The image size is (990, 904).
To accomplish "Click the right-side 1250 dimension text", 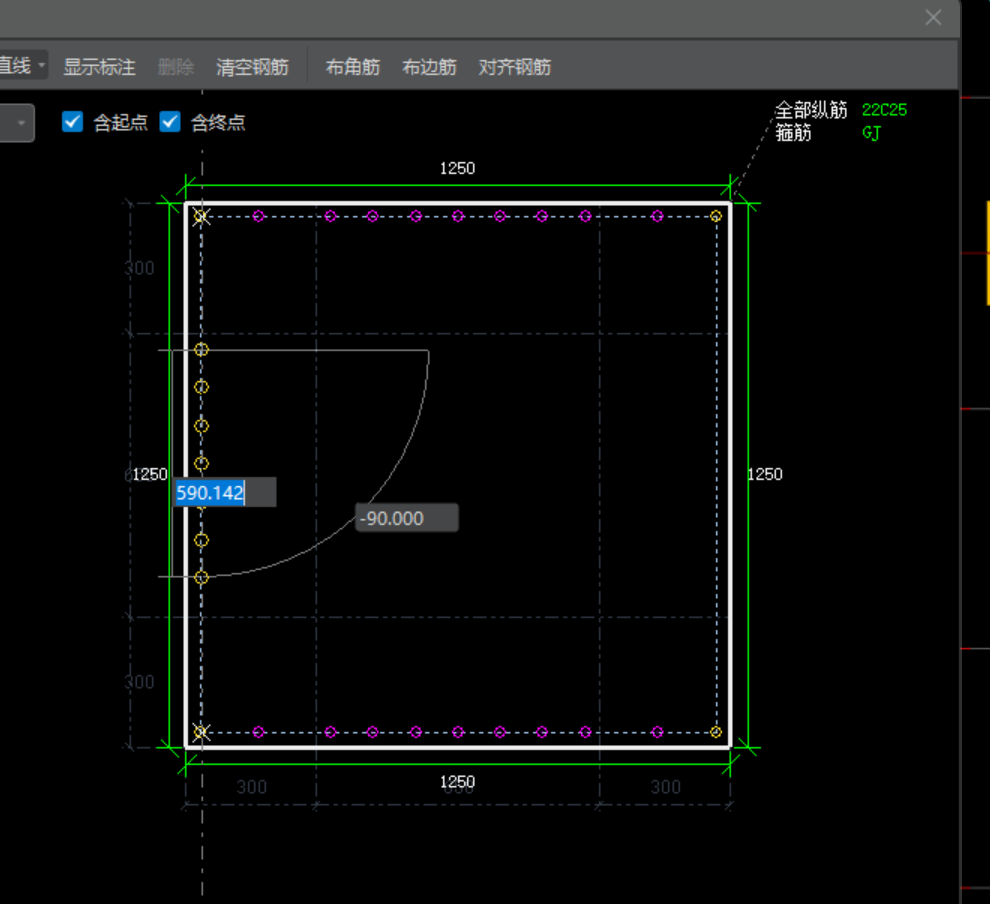I will (x=765, y=474).
